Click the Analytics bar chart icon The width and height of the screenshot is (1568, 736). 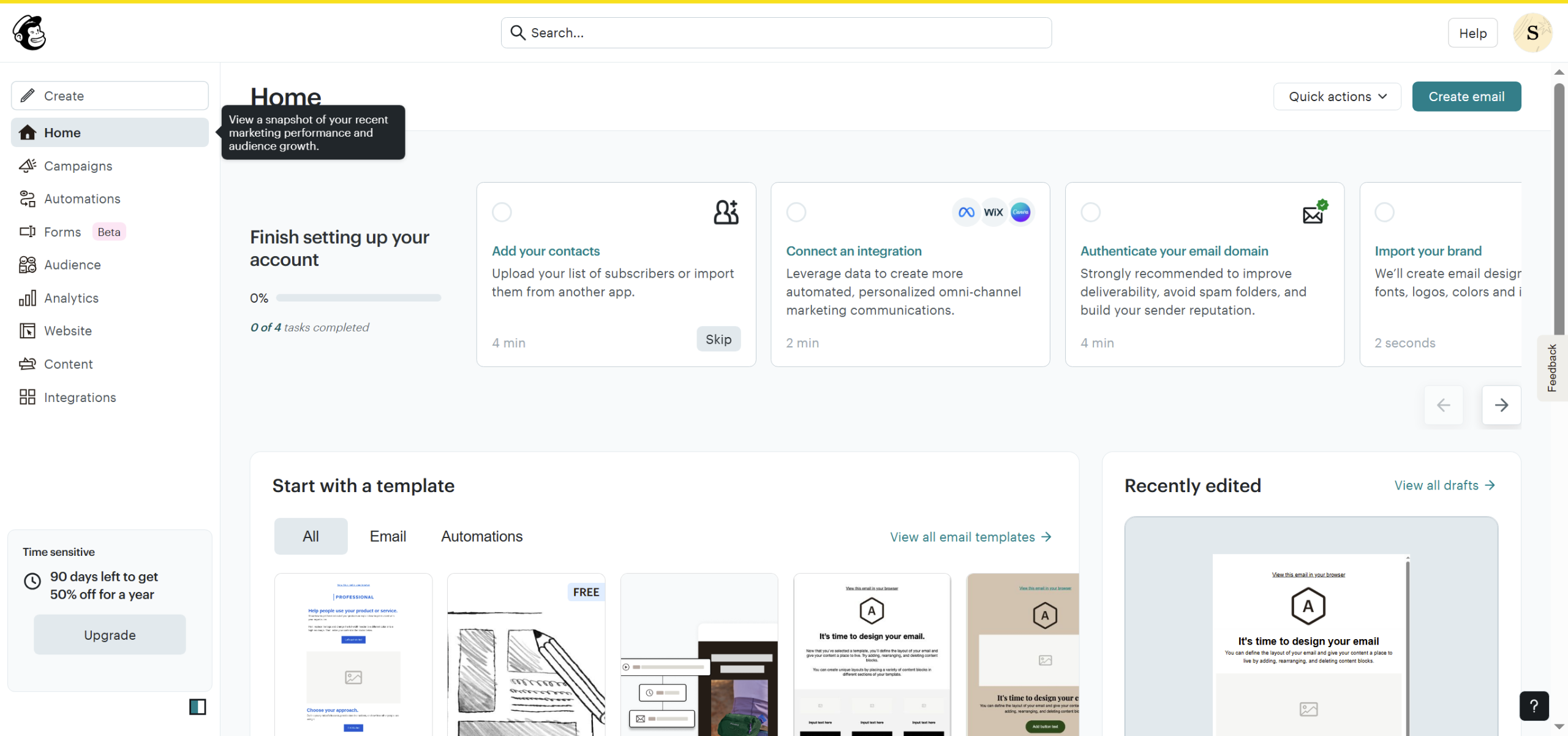[28, 298]
